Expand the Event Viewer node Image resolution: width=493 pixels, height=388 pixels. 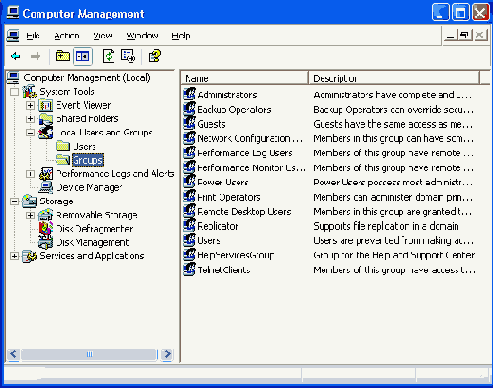coord(30,106)
